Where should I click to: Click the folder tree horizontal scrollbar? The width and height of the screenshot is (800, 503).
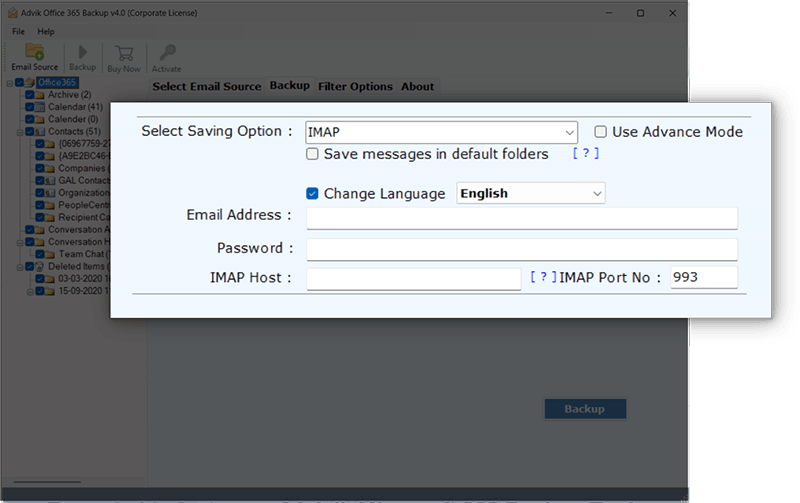tap(47, 481)
